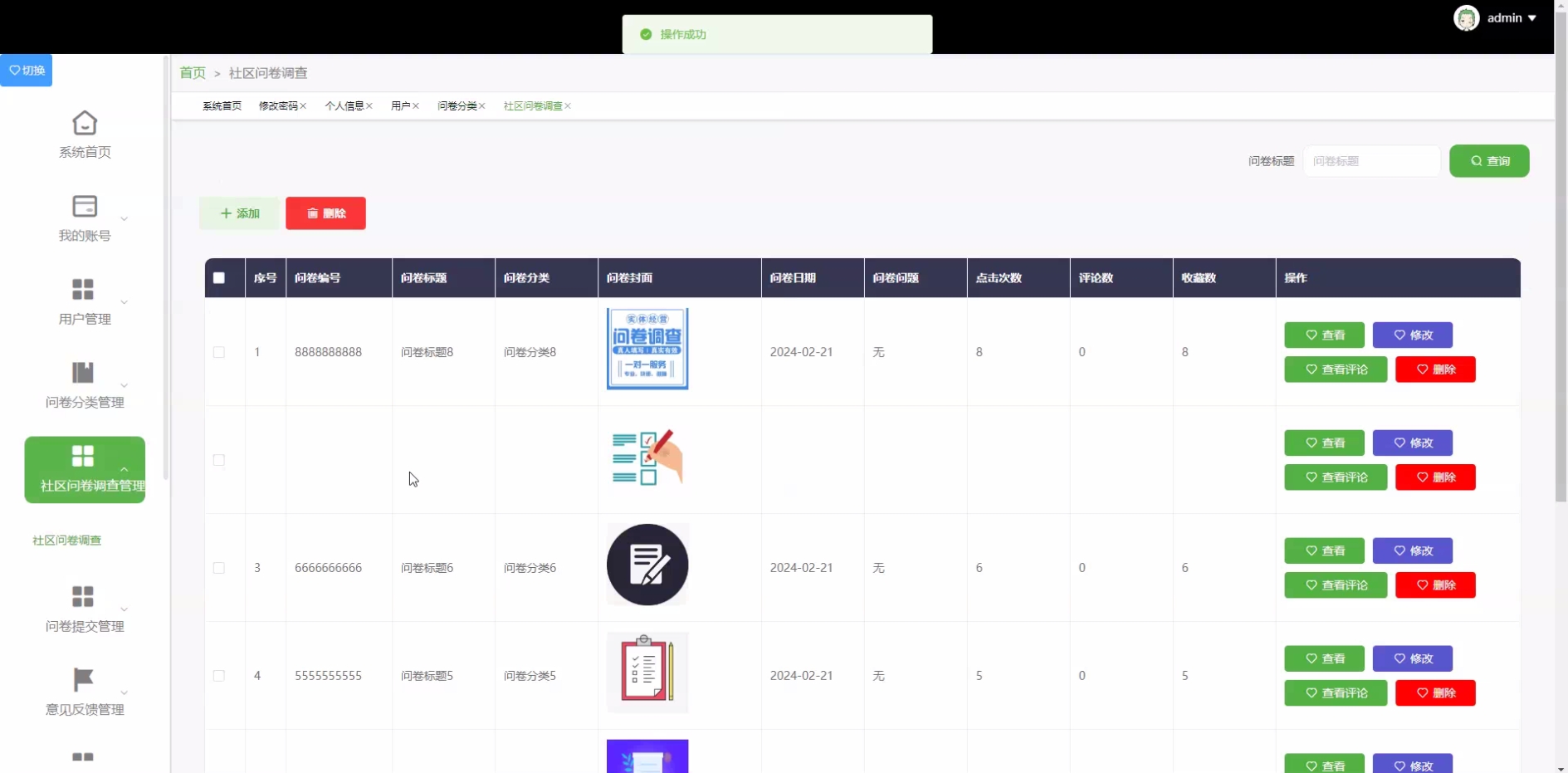Expand the 问卷提交管理 submenu chevron

click(125, 609)
